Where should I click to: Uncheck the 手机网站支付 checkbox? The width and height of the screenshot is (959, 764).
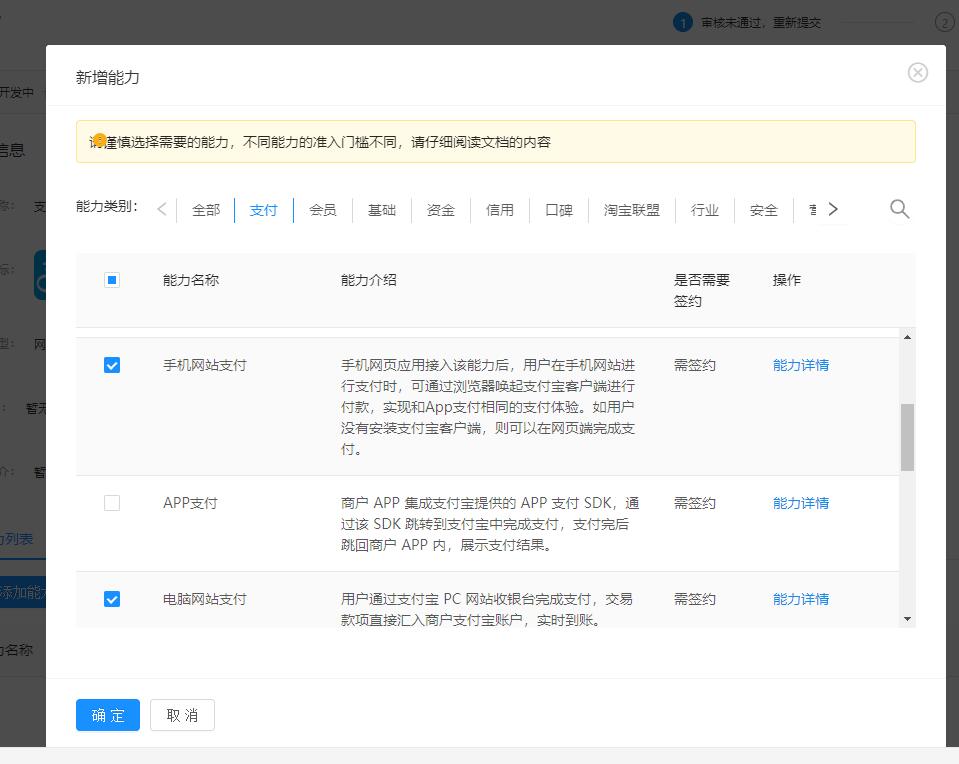112,365
